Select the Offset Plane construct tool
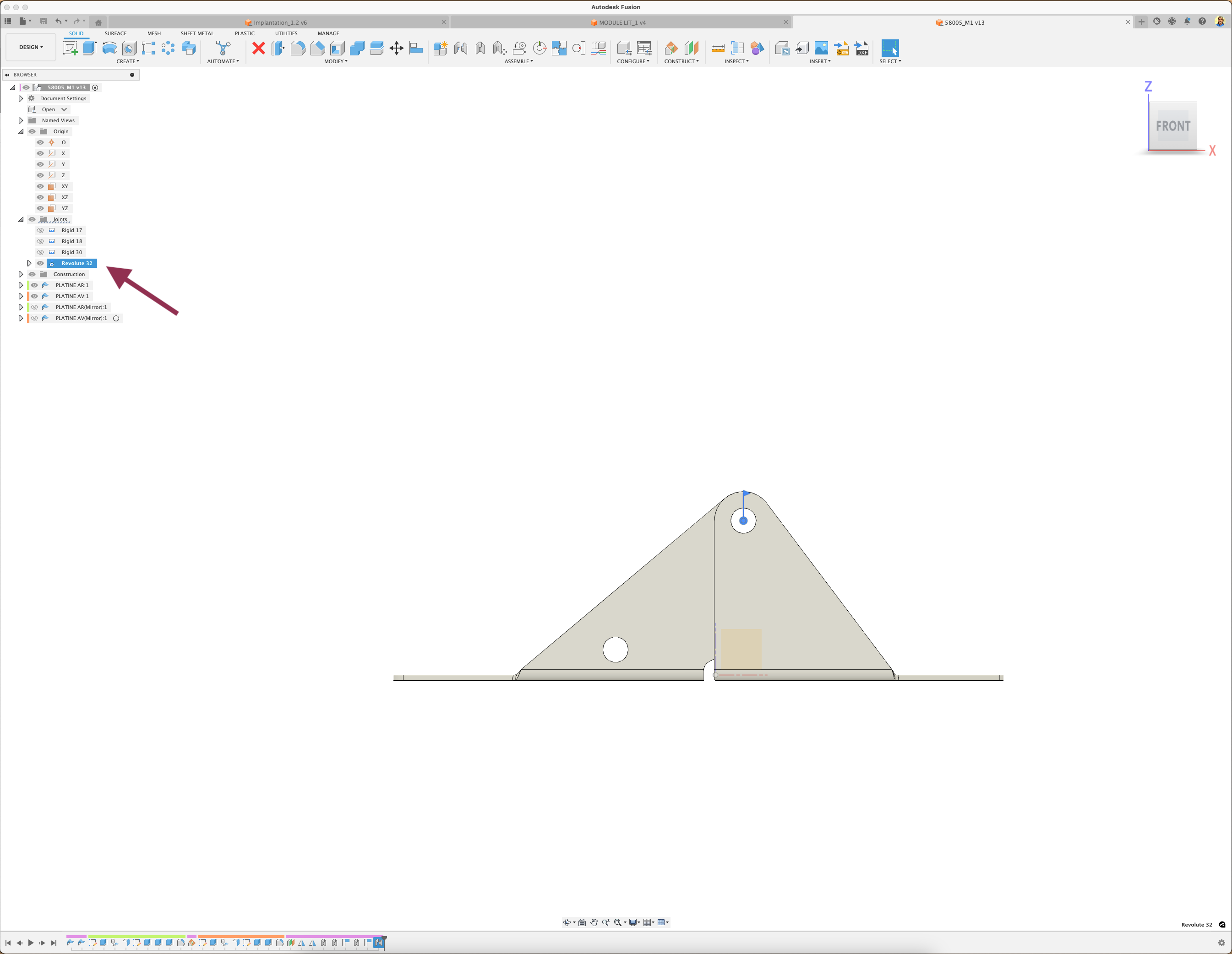Viewport: 1232px width, 954px height. coord(671,49)
